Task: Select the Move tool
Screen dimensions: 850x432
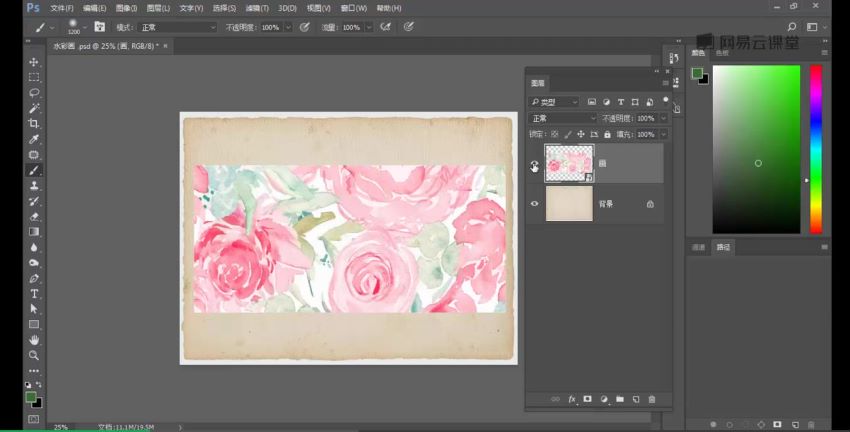Action: tap(34, 62)
